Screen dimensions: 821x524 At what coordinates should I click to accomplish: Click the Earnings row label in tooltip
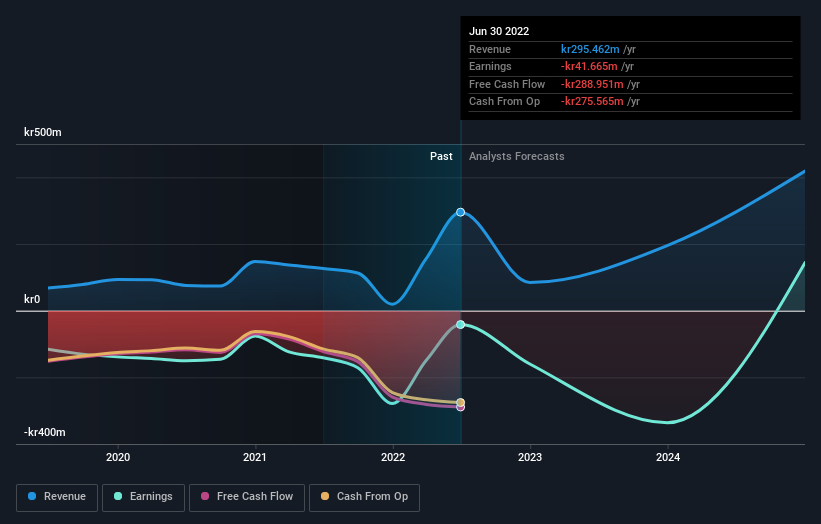click(490, 66)
